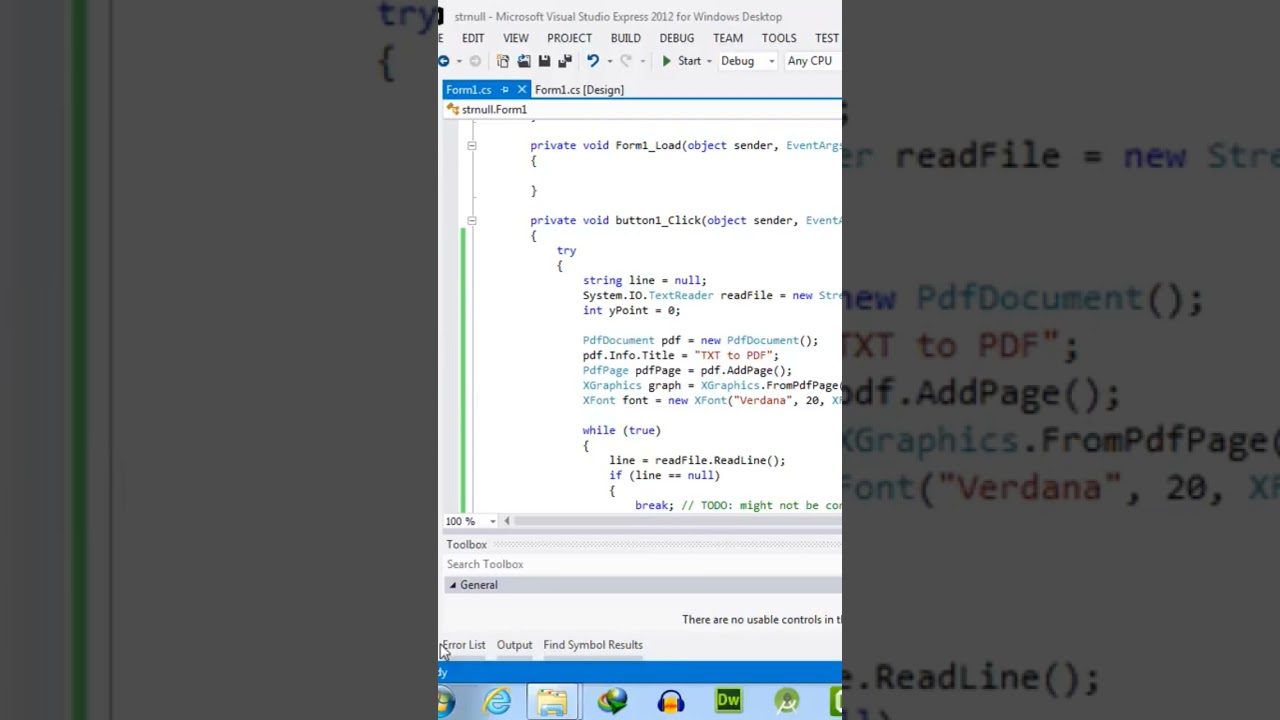Click the 'while (true)' code line

click(x=621, y=431)
